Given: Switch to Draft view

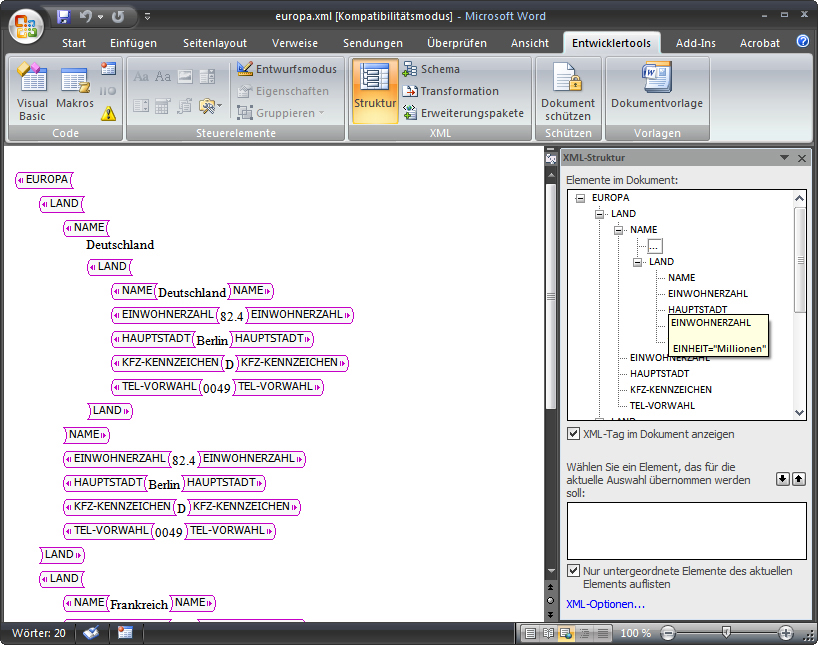Looking at the screenshot, I should (x=603, y=634).
